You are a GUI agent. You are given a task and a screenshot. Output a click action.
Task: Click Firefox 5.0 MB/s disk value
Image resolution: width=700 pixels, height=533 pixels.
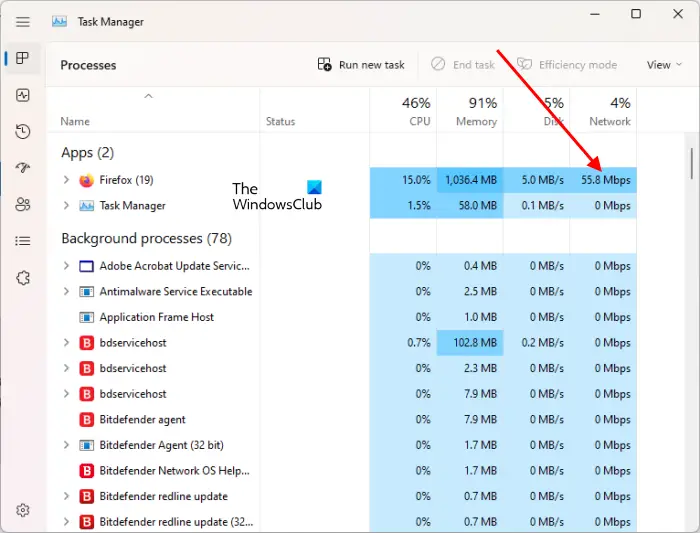tap(542, 180)
